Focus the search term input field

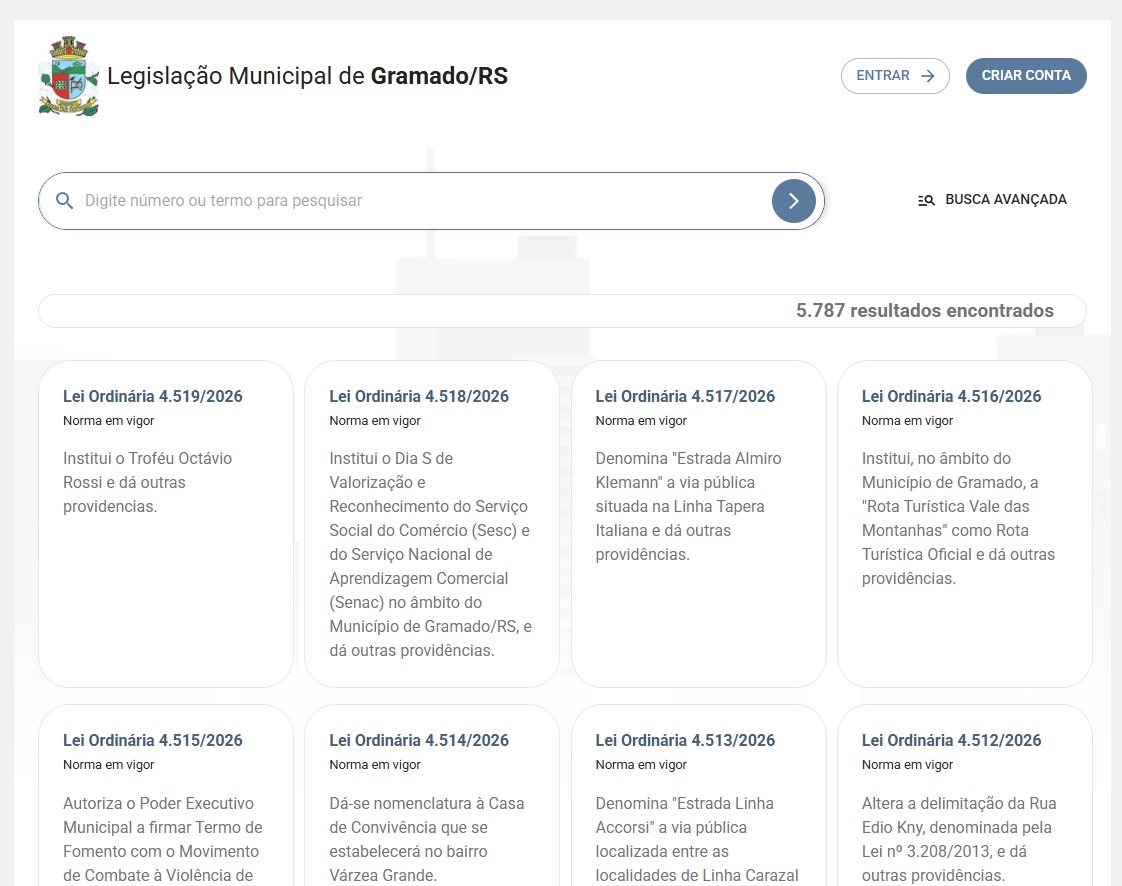tap(420, 201)
